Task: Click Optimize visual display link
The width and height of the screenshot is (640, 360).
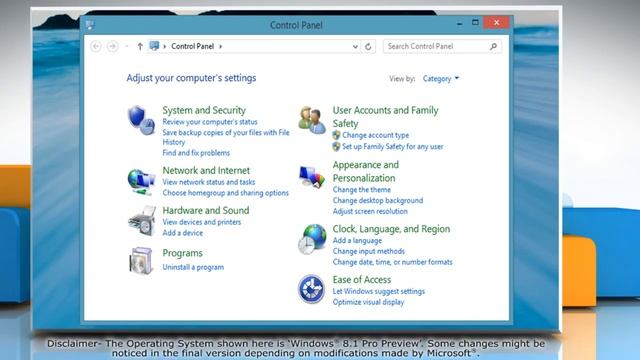Action: pos(368,302)
